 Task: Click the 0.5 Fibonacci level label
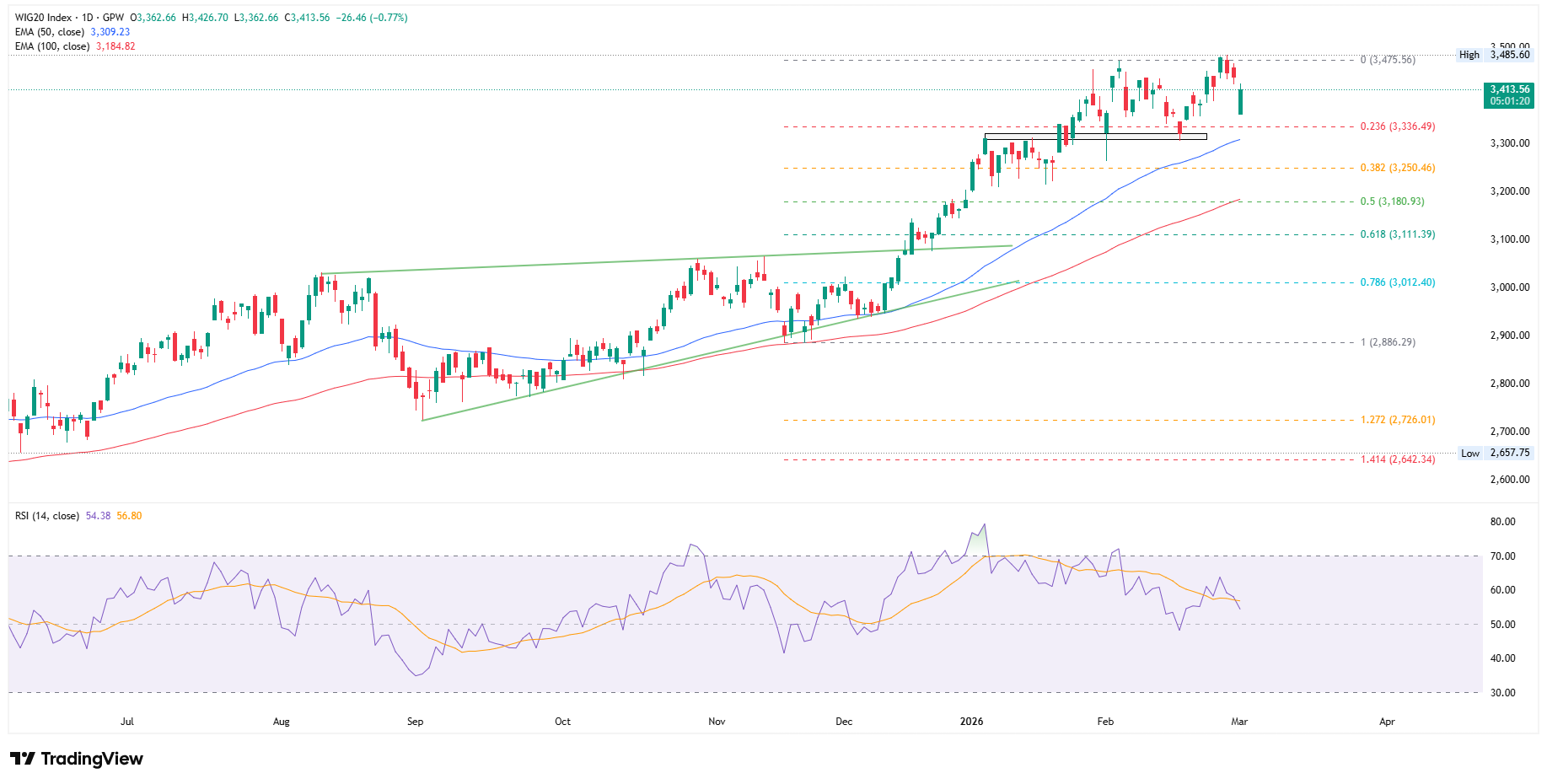[1392, 201]
